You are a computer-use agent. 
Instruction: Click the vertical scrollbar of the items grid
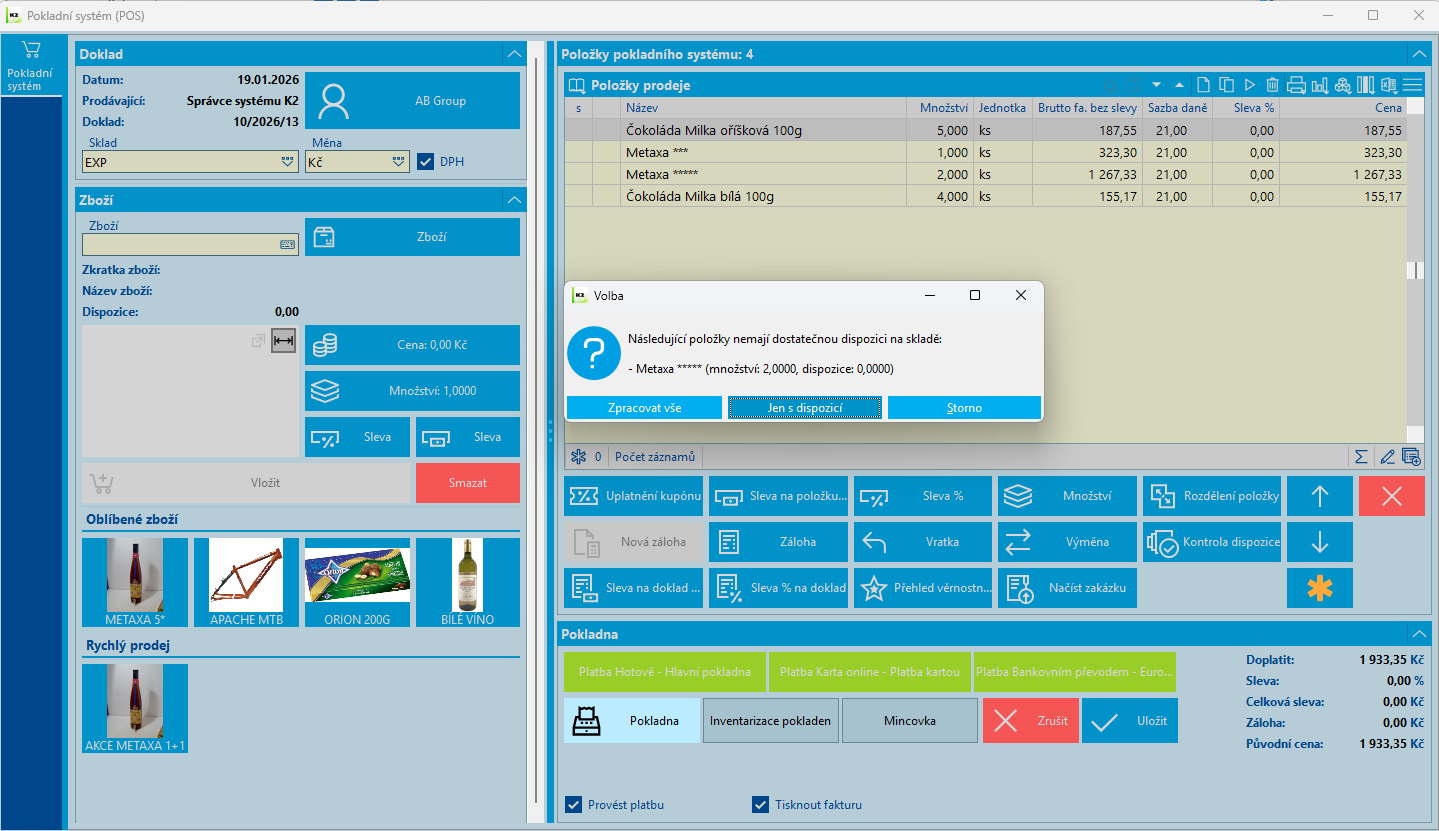(x=1413, y=270)
